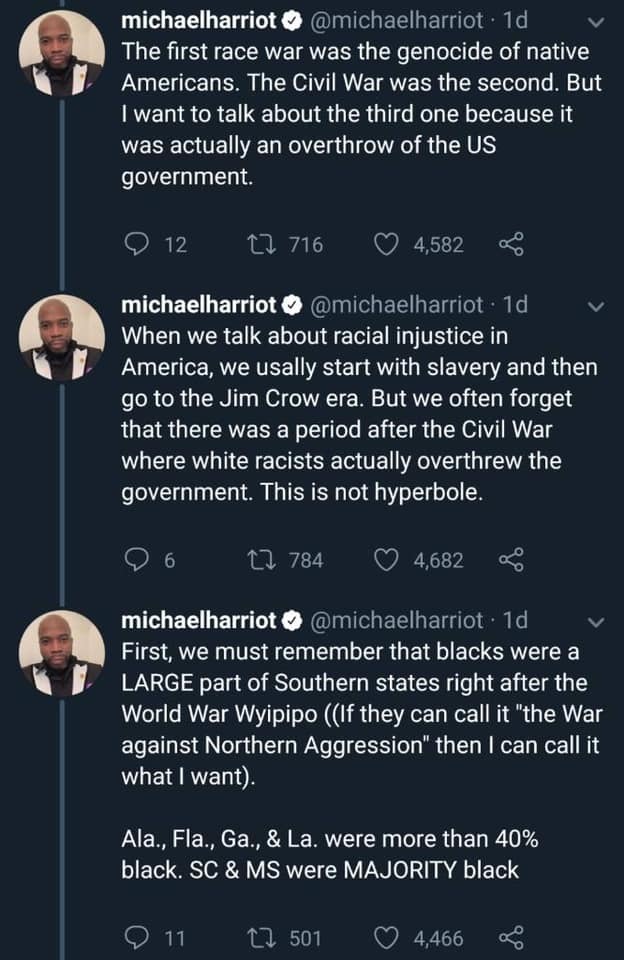The width and height of the screenshot is (624, 960).
Task: Reply to the racial injustice tweet
Action: (x=135, y=561)
